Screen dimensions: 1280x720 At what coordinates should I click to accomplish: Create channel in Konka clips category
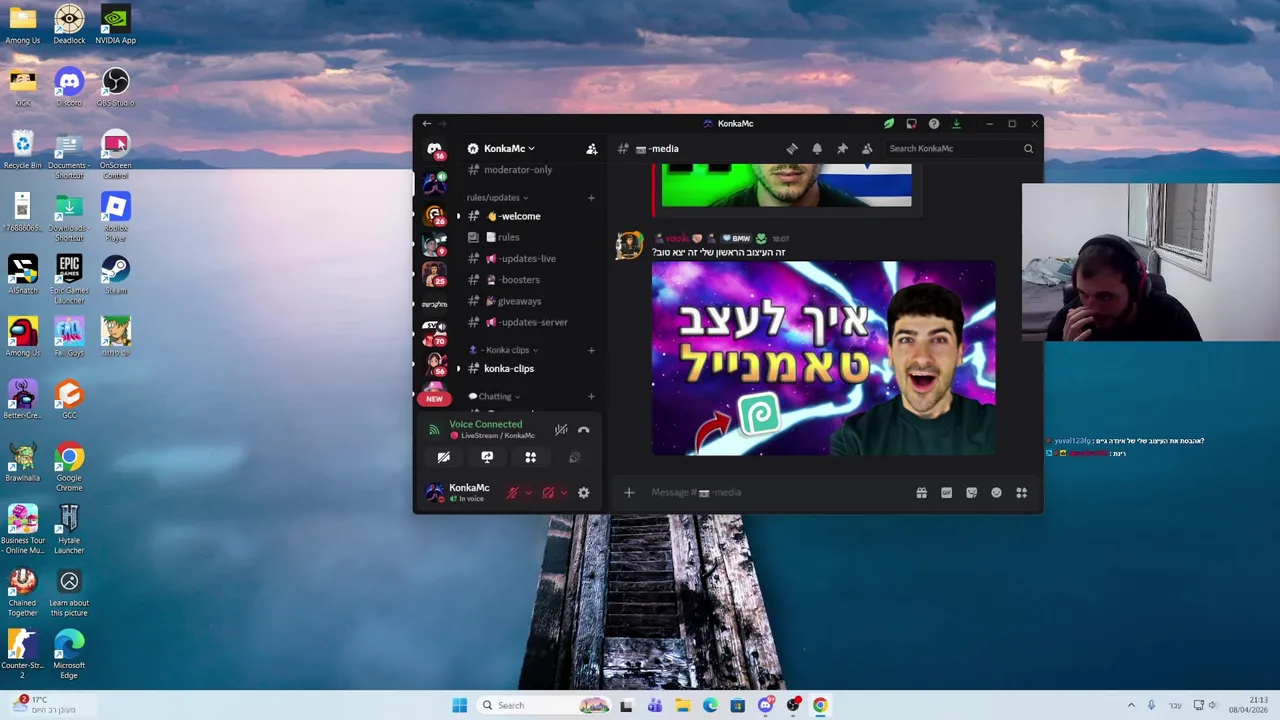coord(591,350)
